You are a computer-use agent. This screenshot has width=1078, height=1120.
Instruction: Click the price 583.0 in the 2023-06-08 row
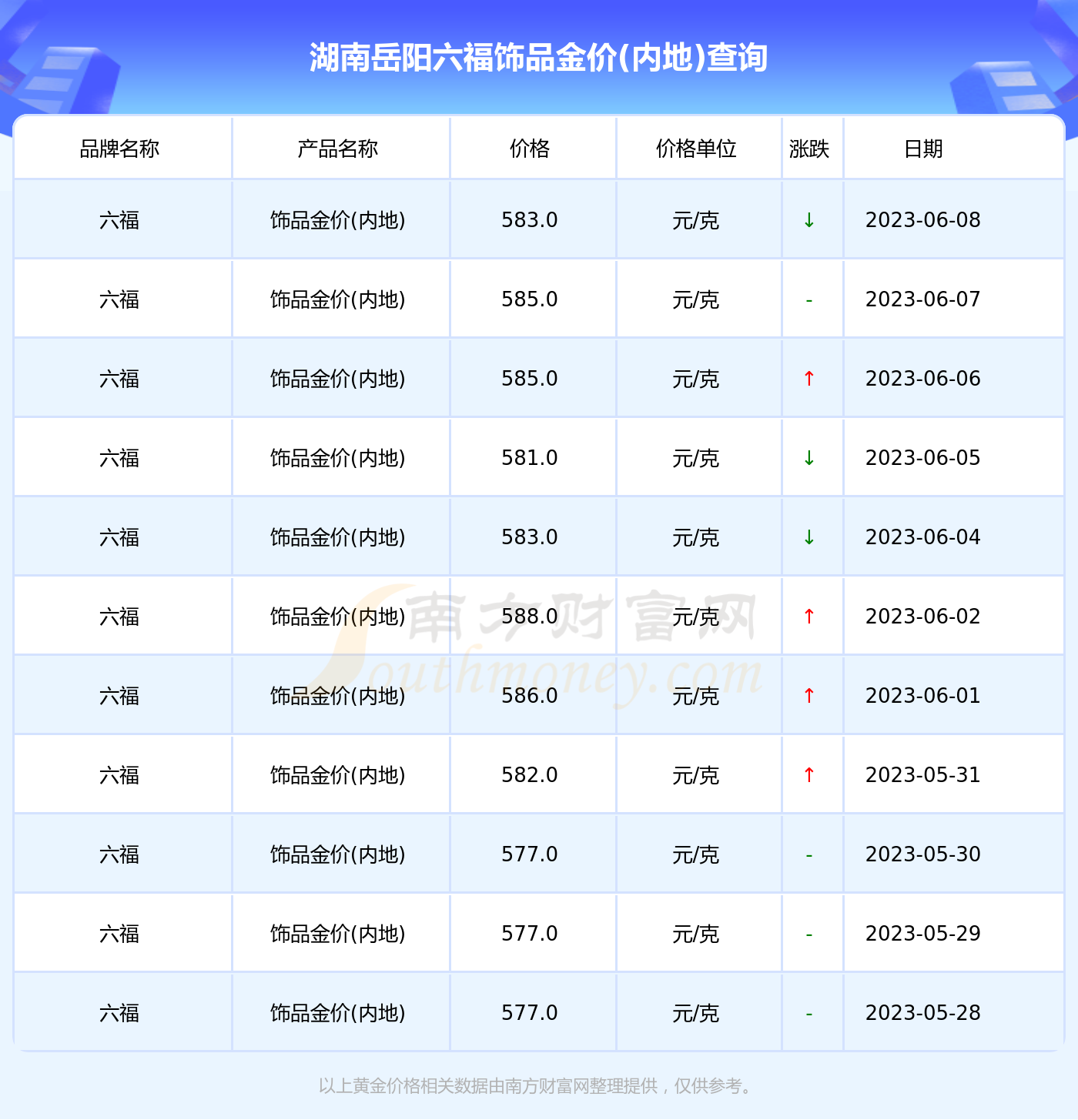[x=530, y=220]
